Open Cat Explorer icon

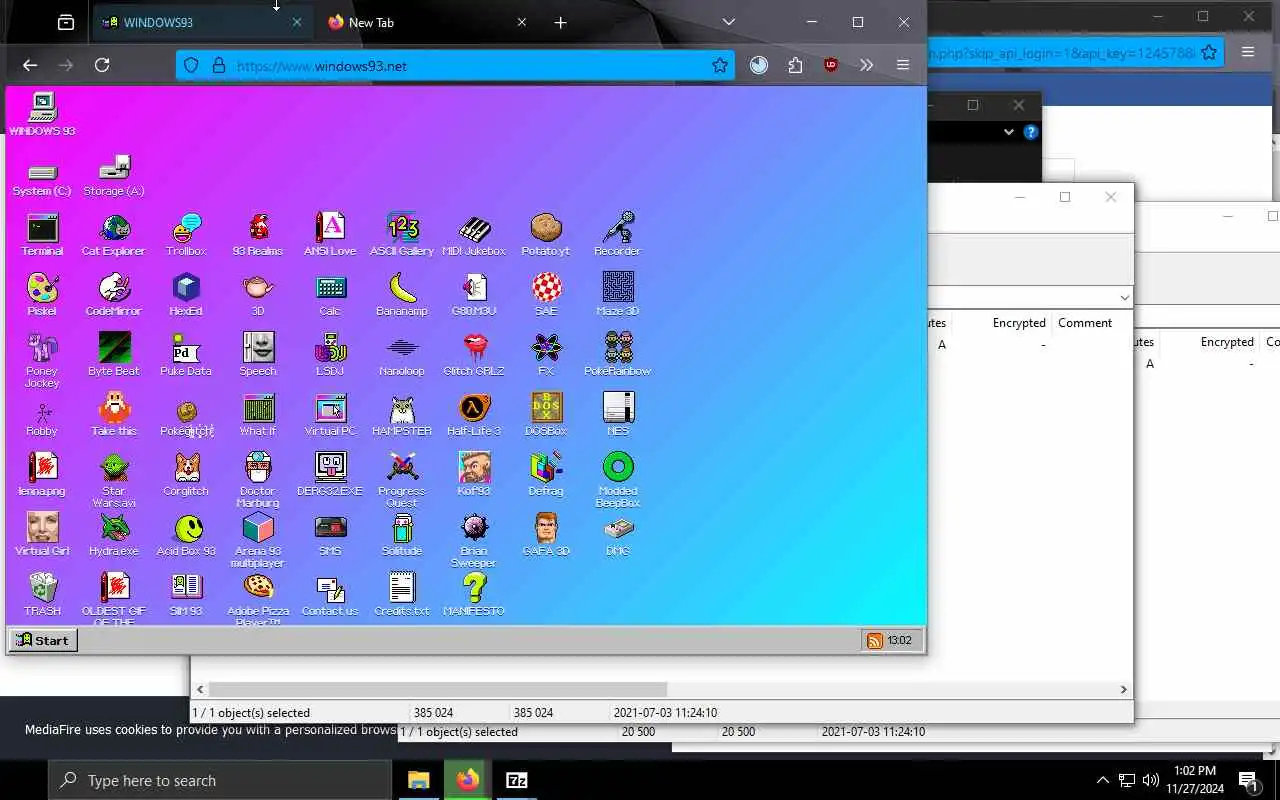pos(114,234)
